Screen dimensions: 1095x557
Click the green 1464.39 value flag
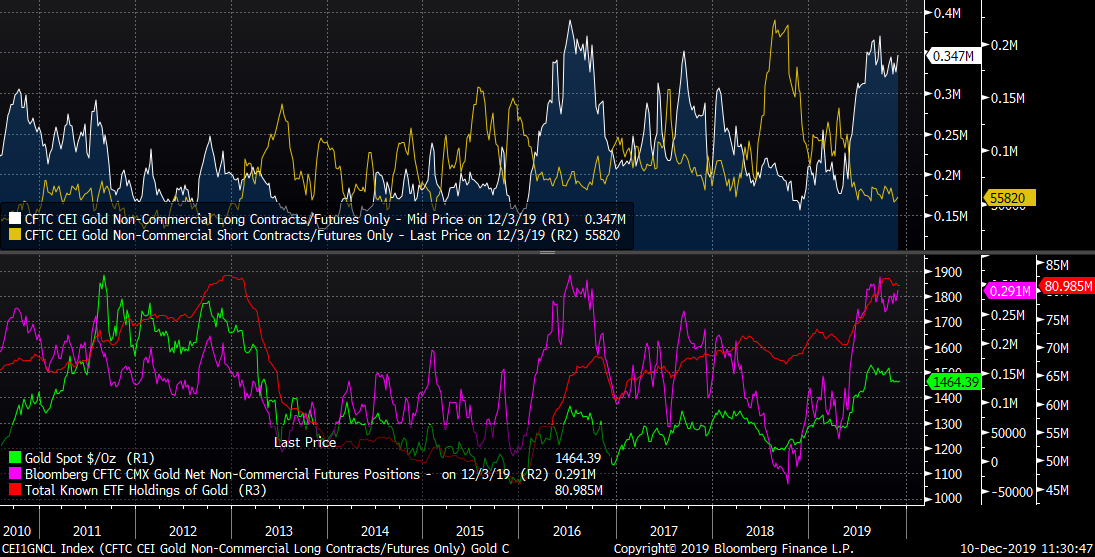tap(955, 382)
